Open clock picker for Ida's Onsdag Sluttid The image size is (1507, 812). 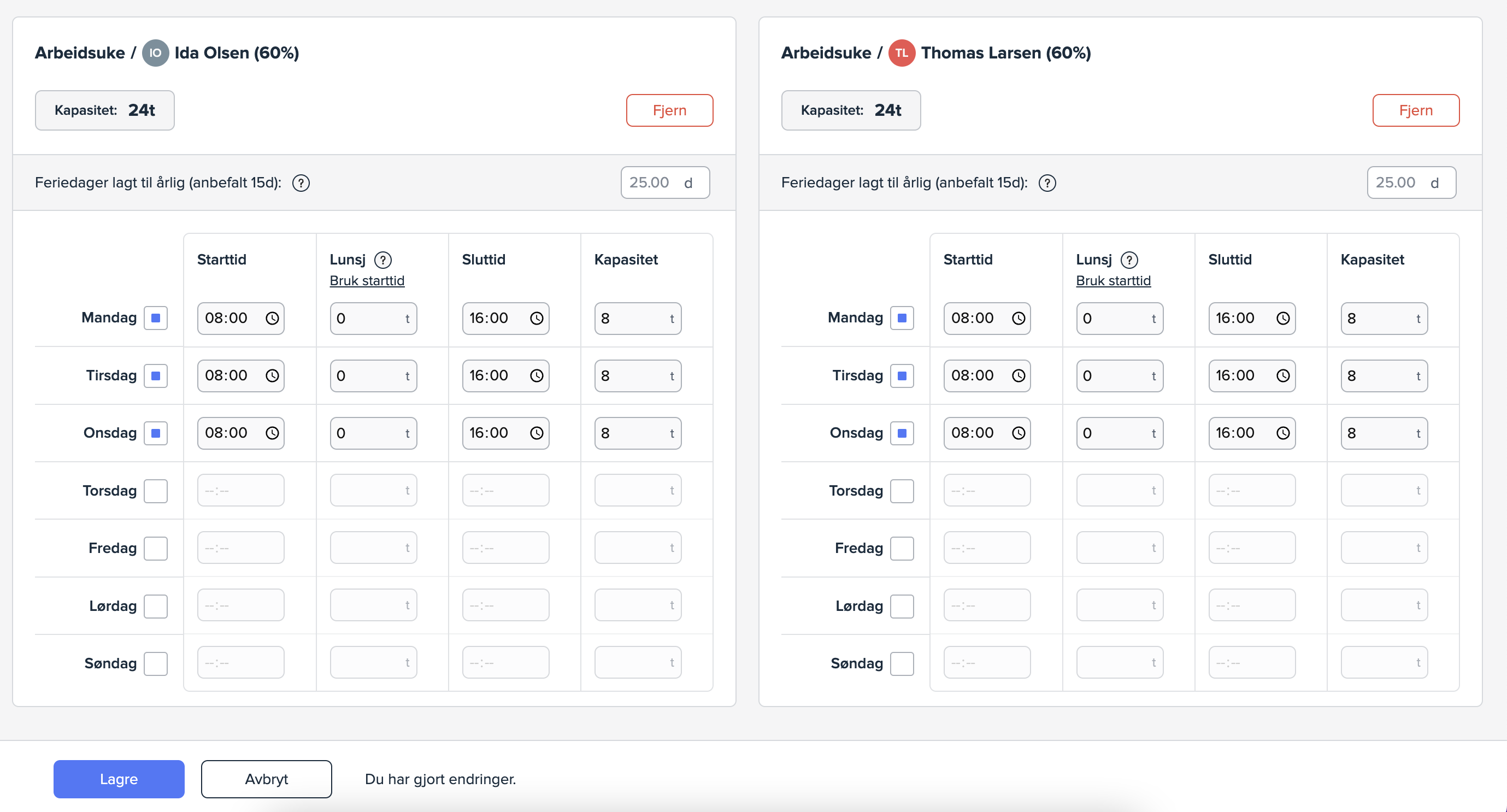click(537, 433)
